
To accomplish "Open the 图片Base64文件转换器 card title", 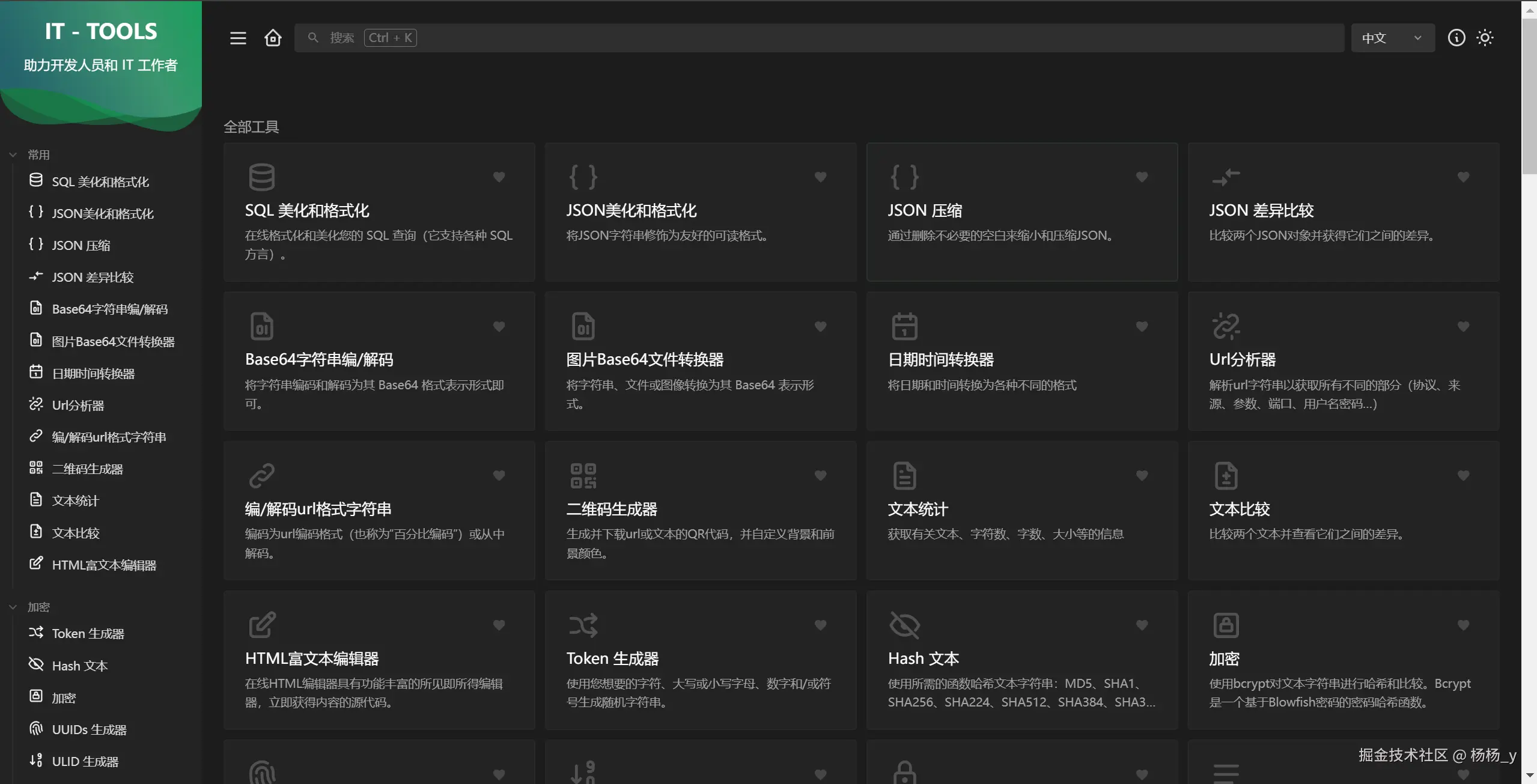I will (x=645, y=359).
